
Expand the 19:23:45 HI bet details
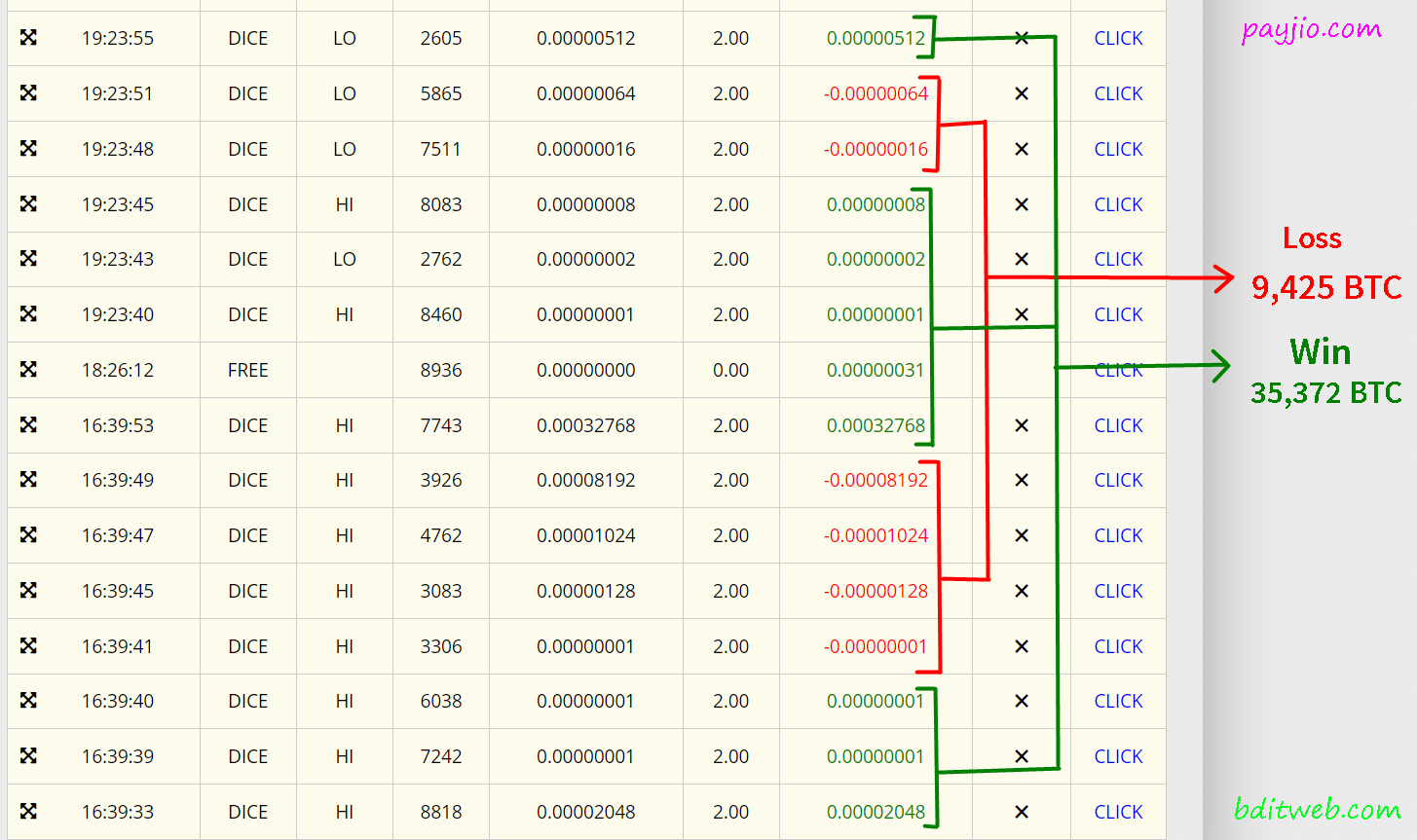pyautogui.click(x=29, y=204)
